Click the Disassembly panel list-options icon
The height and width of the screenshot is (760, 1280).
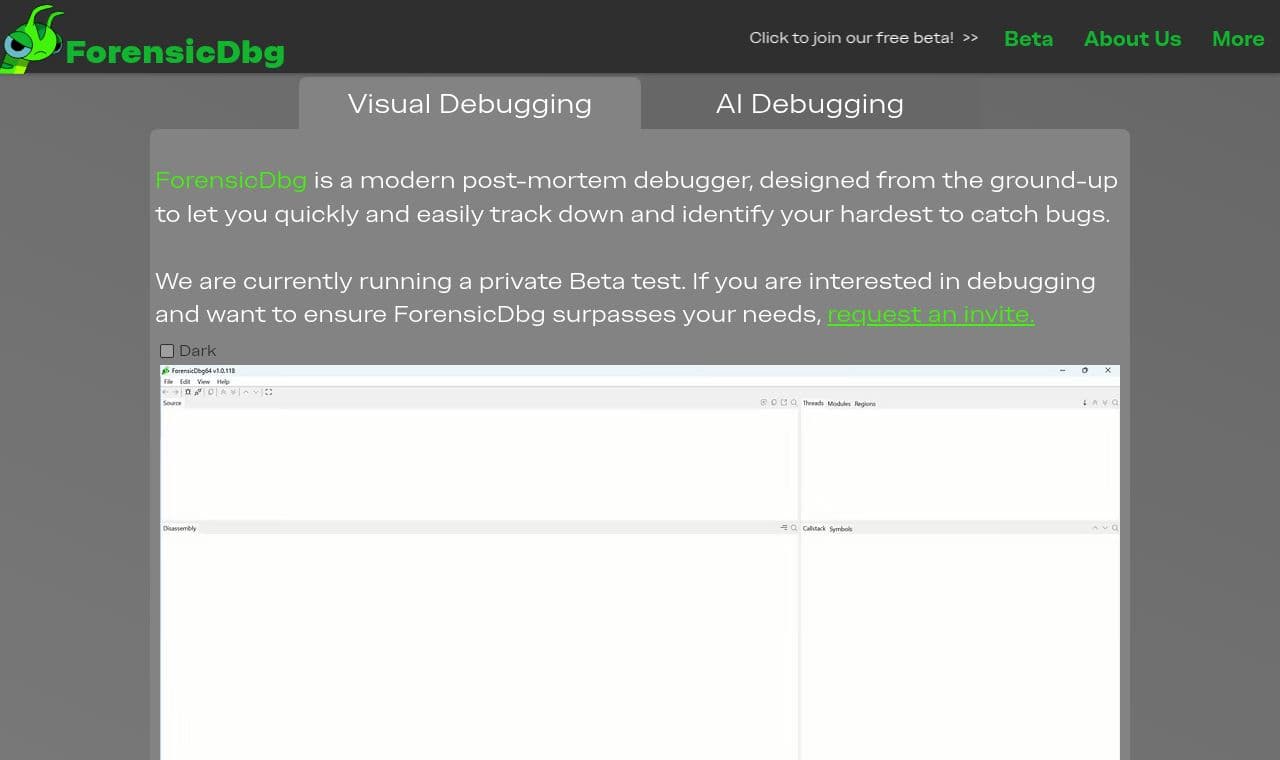coord(784,527)
